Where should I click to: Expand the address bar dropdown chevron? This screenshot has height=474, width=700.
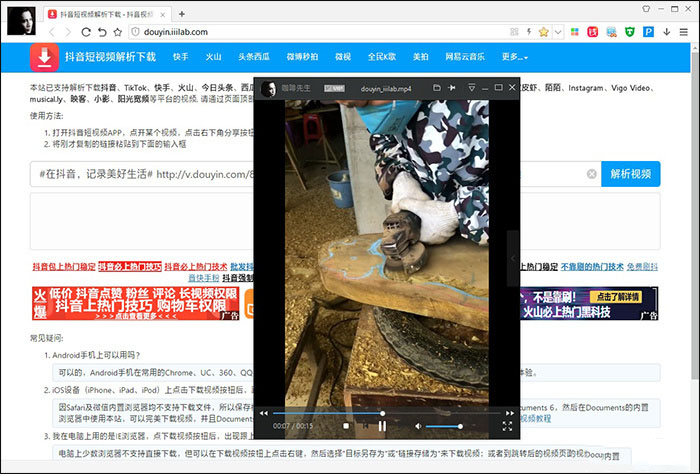(x=558, y=32)
